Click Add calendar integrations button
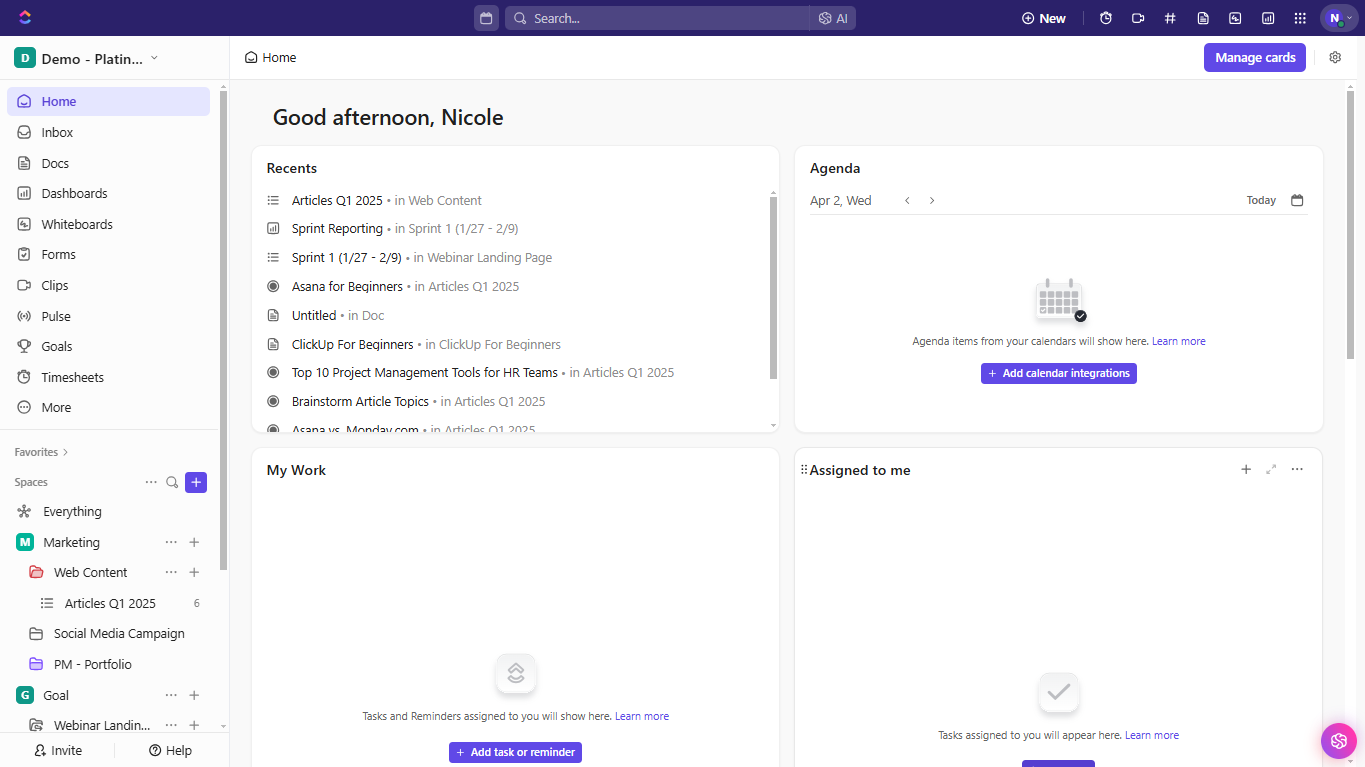Image resolution: width=1365 pixels, height=767 pixels. [1058, 373]
